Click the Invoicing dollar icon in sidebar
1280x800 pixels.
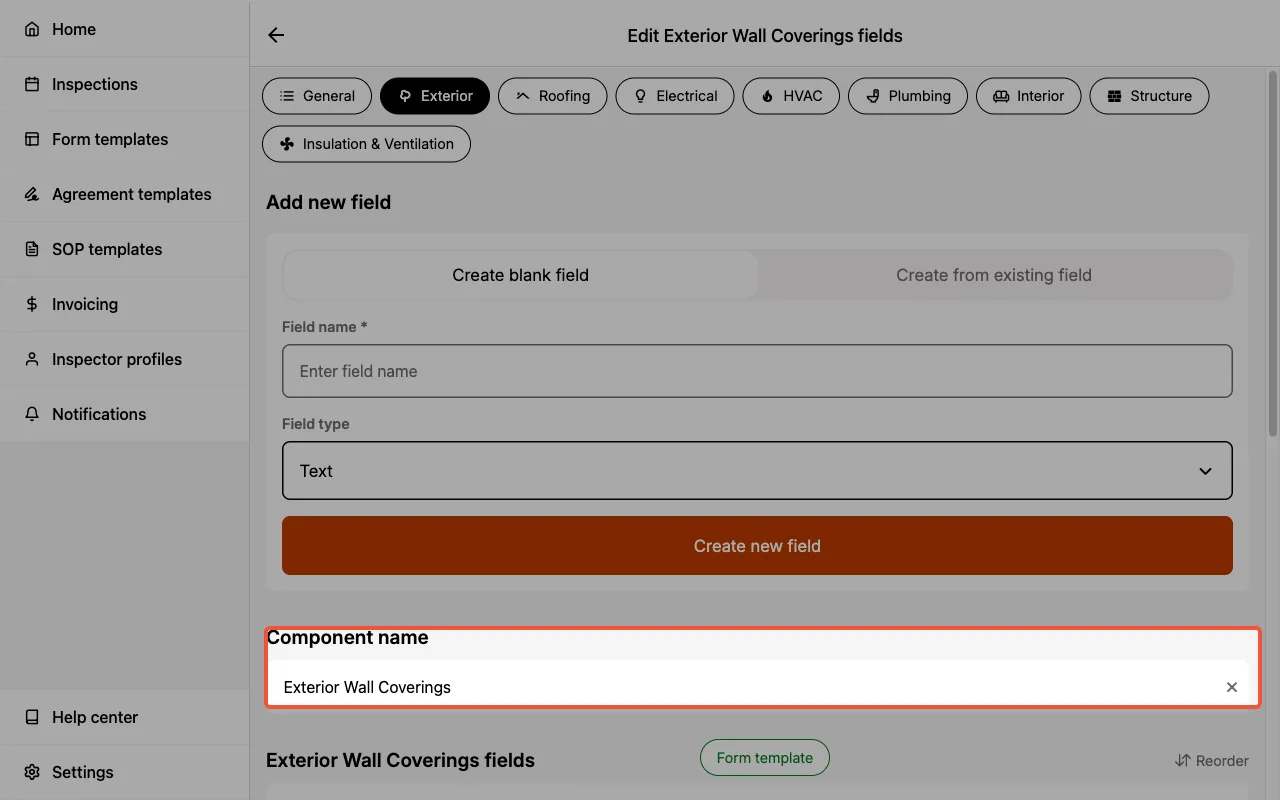pyautogui.click(x=30, y=304)
